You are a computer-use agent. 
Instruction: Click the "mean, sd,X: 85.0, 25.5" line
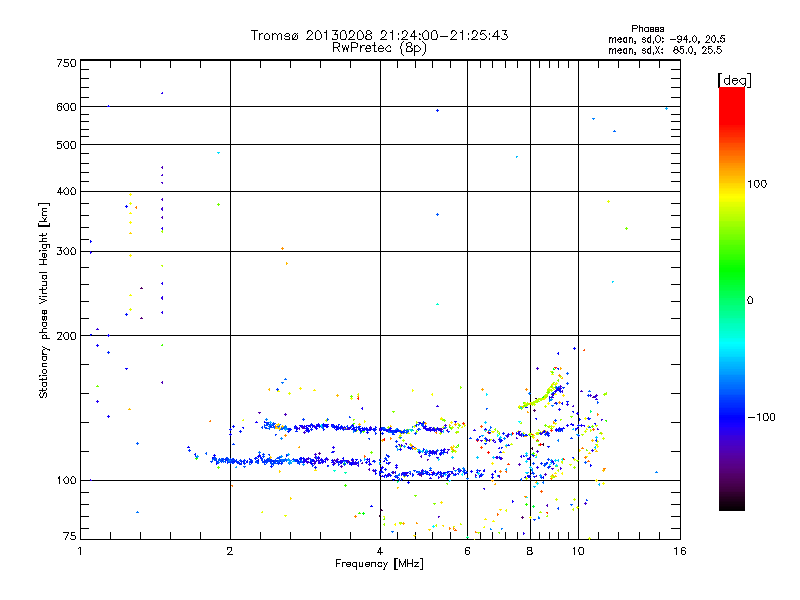[x=665, y=51]
